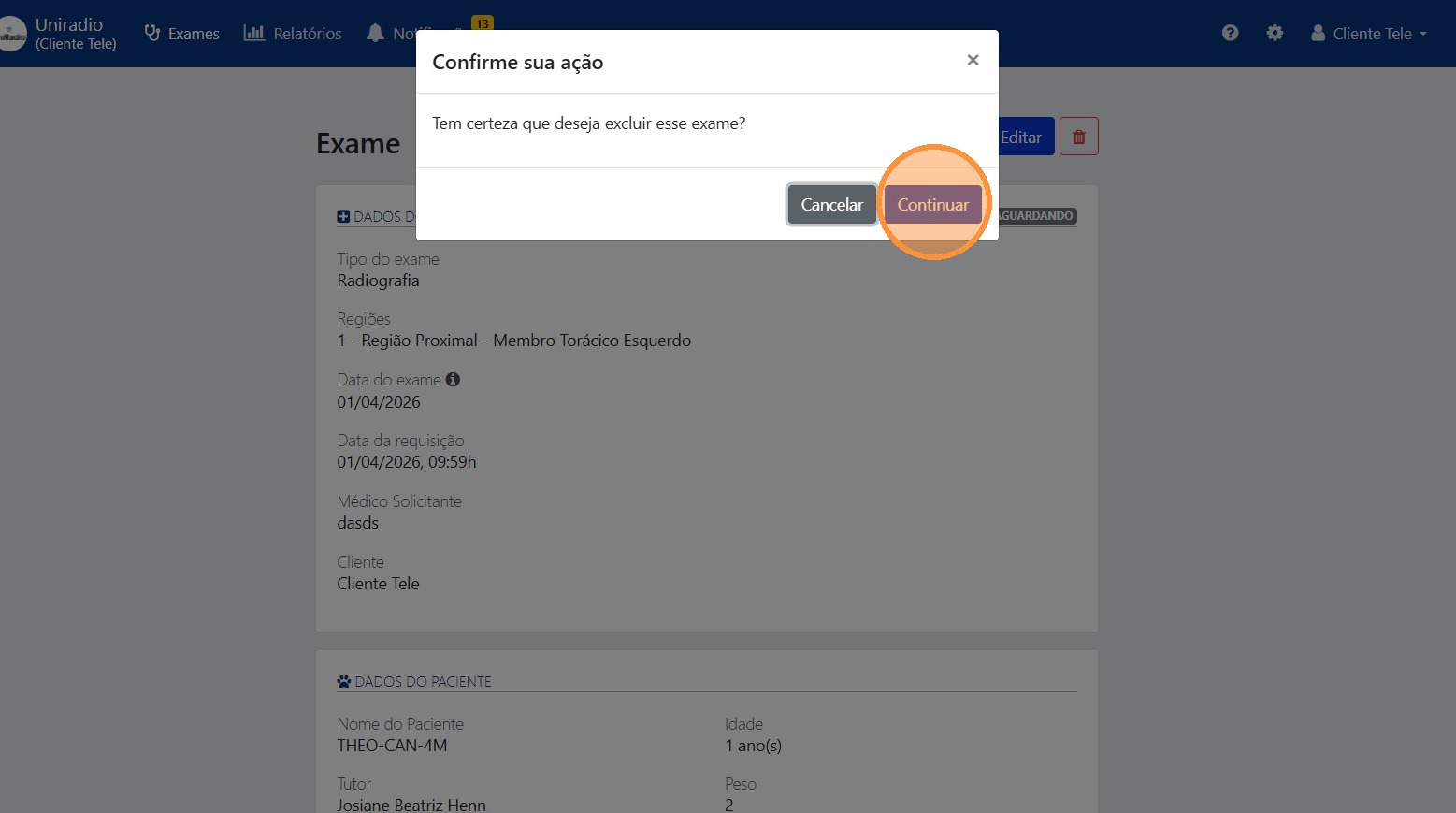The height and width of the screenshot is (813, 1456).
Task: Click the plus icon on the exam data header
Action: (343, 216)
